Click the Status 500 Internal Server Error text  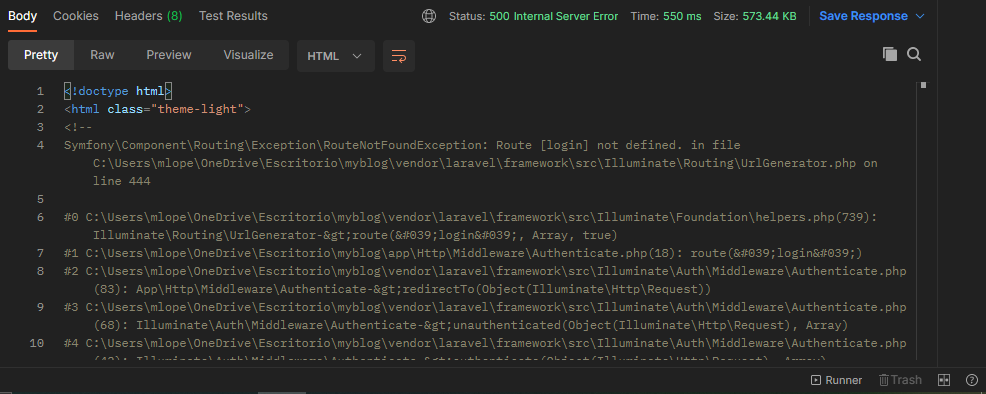point(533,16)
